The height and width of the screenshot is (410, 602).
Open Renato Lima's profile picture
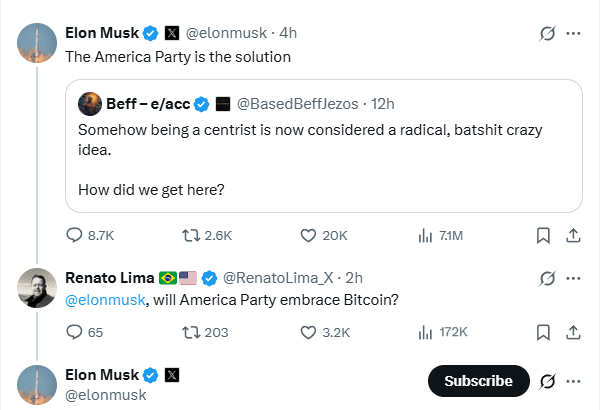click(37, 287)
